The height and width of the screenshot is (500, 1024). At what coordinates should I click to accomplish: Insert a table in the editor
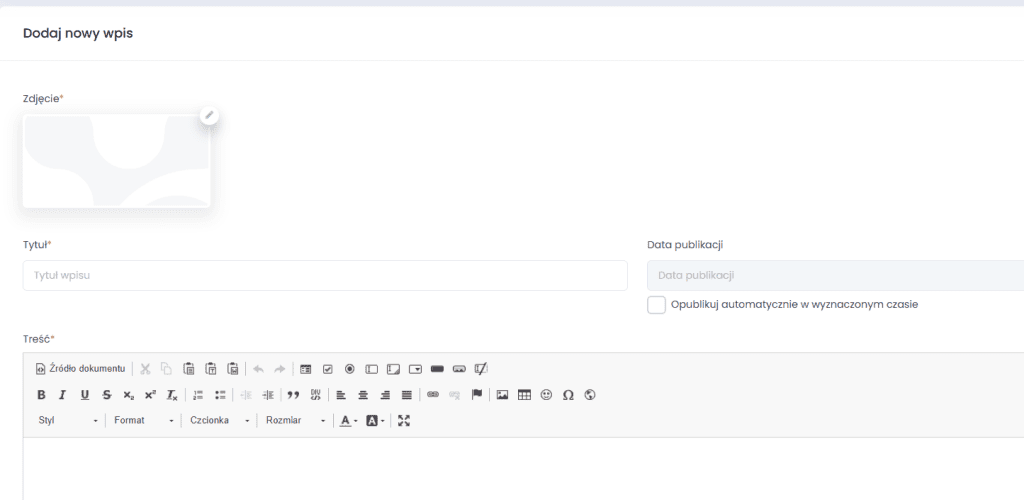(x=524, y=395)
